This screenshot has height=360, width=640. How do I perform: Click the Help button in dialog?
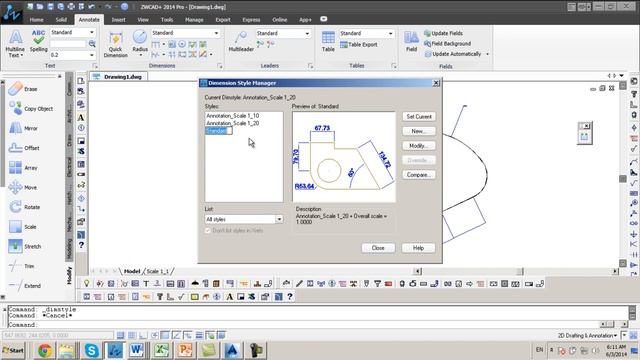click(x=418, y=248)
